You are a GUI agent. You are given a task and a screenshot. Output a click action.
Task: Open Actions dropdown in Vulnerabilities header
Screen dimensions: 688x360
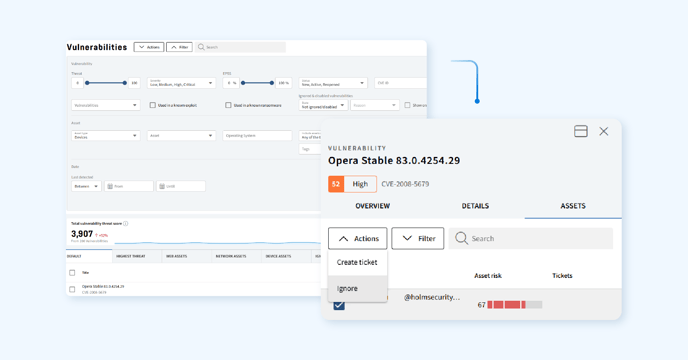pos(149,47)
